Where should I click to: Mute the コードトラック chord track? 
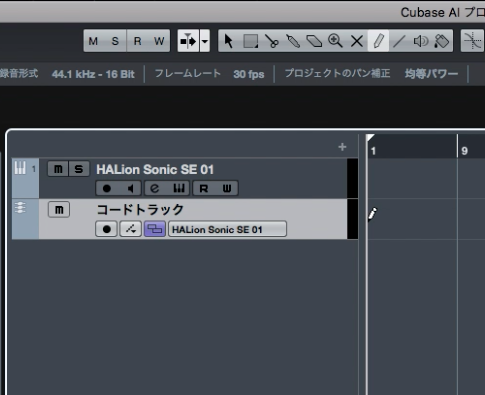click(x=59, y=210)
